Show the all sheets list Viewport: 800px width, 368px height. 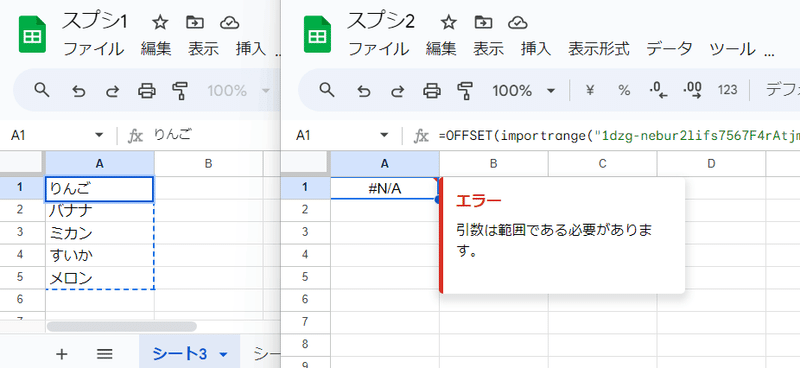pyautogui.click(x=105, y=354)
